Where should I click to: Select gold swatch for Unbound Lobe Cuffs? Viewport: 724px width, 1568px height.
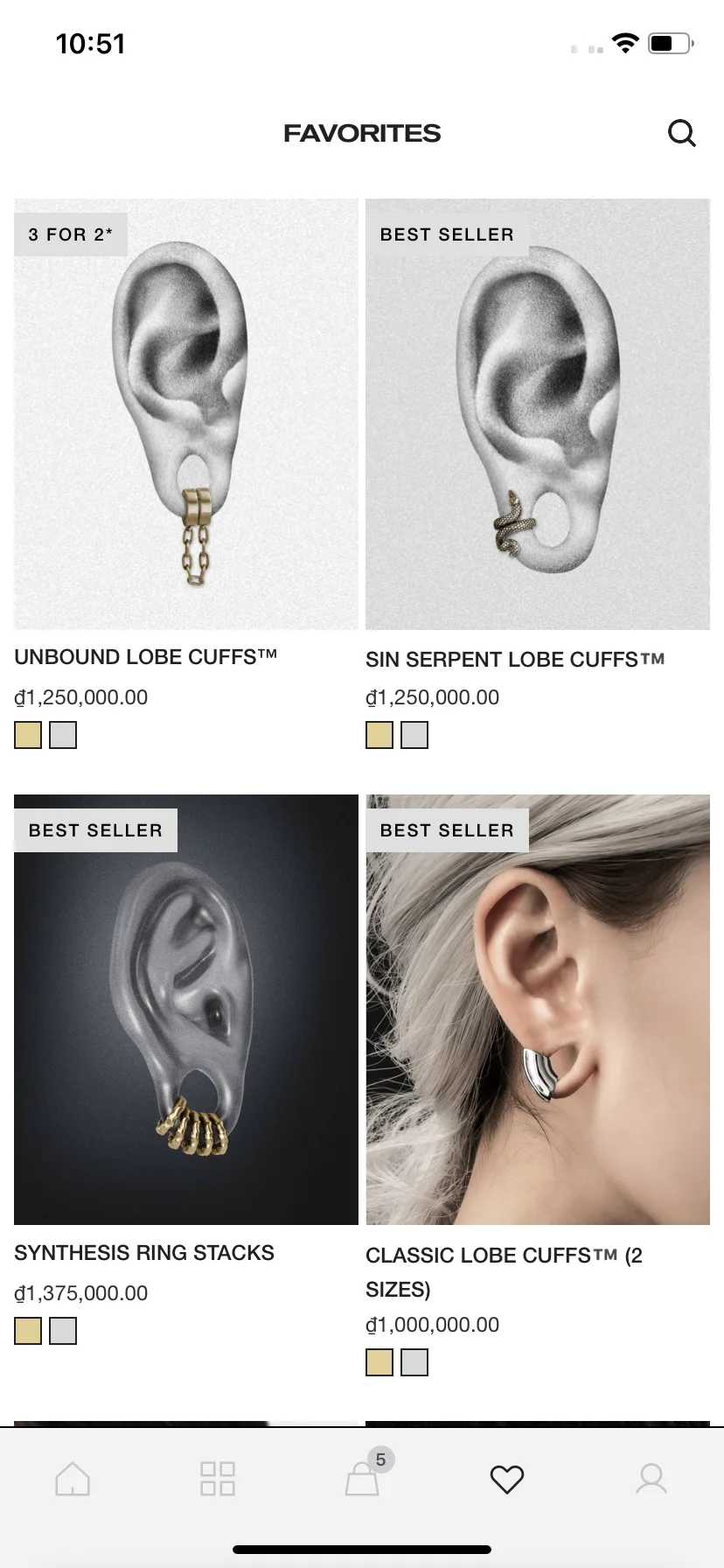tap(28, 735)
